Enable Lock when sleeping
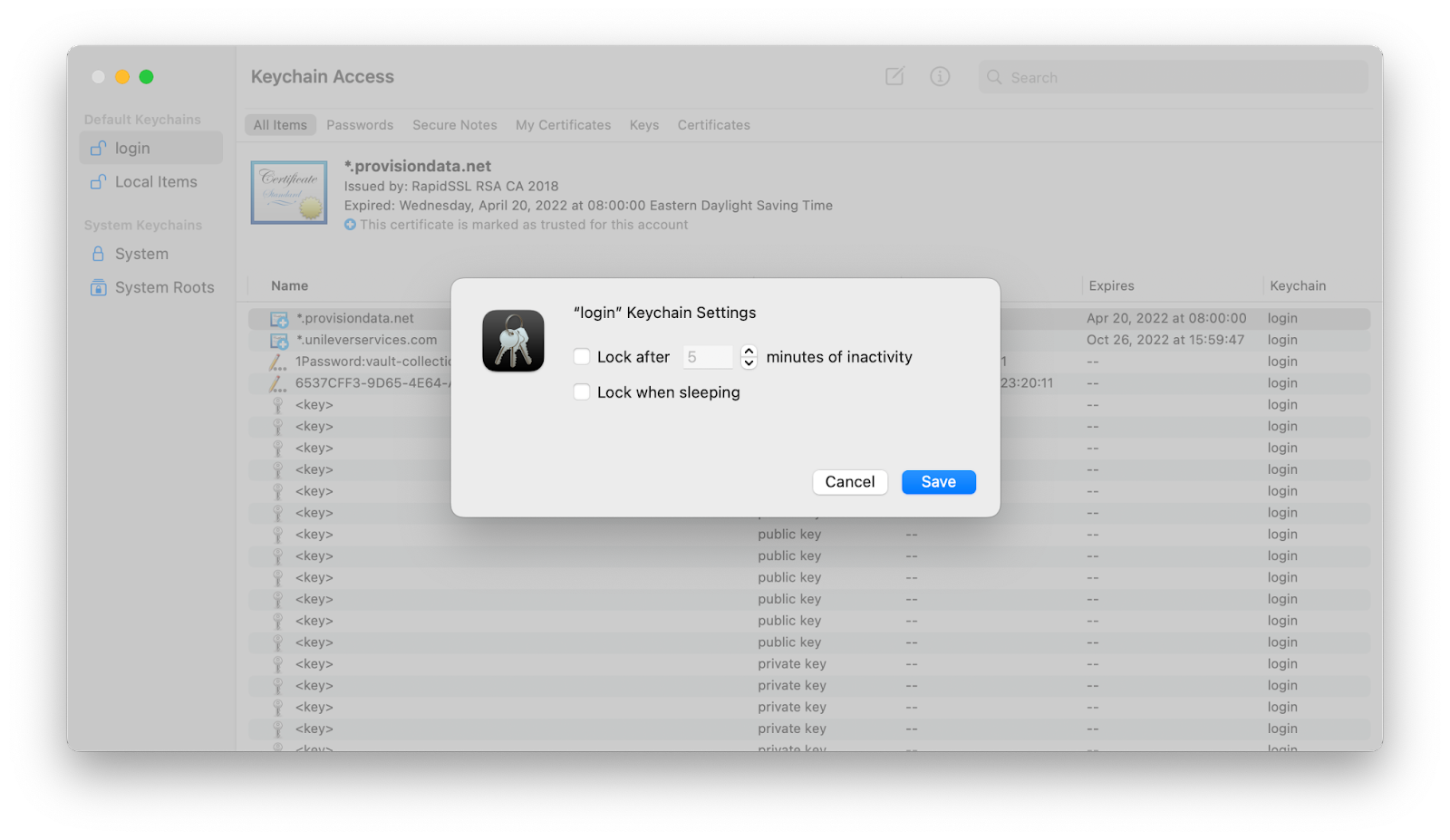Viewport: 1450px width, 840px height. (x=581, y=391)
